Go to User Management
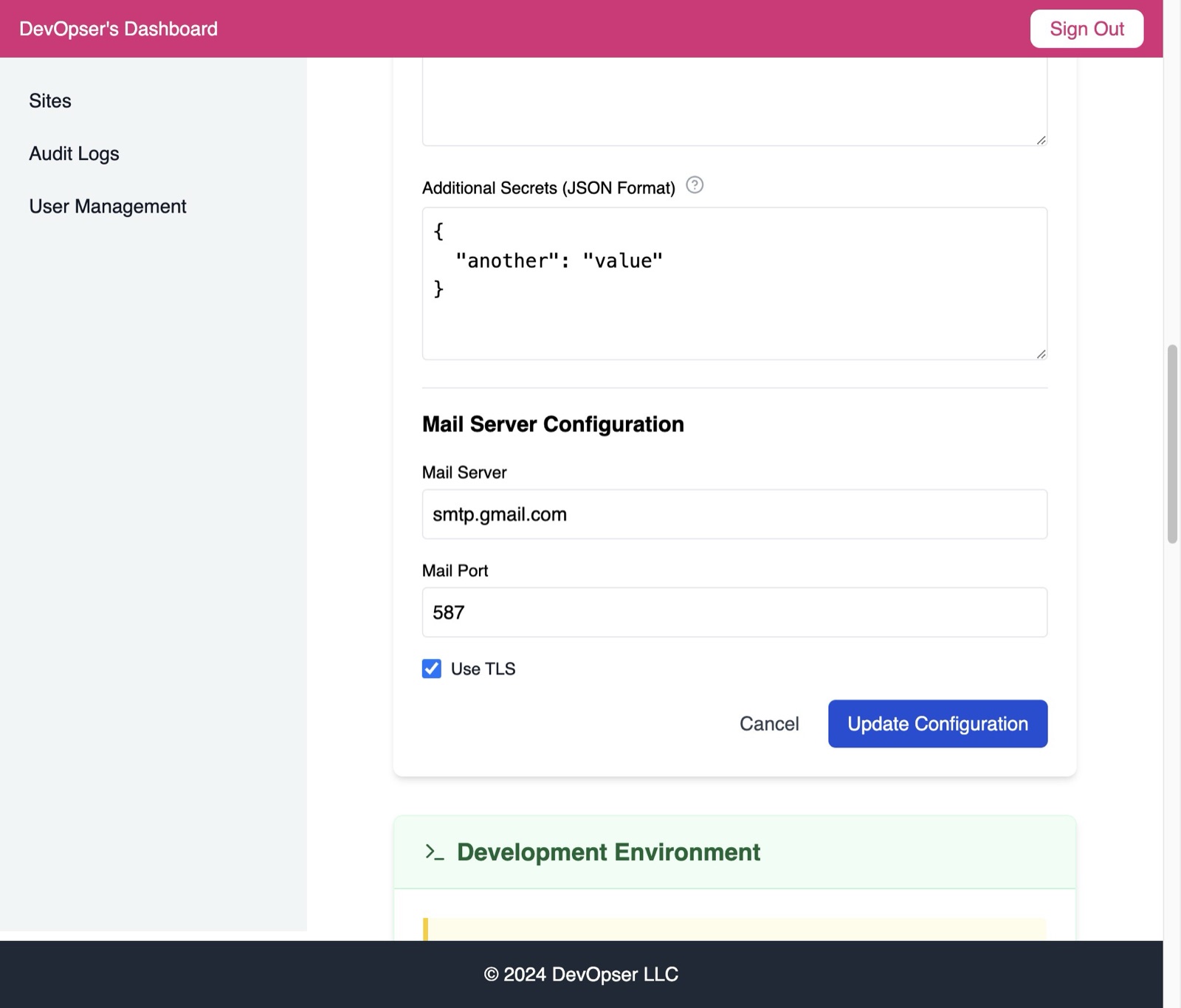 click(x=108, y=207)
